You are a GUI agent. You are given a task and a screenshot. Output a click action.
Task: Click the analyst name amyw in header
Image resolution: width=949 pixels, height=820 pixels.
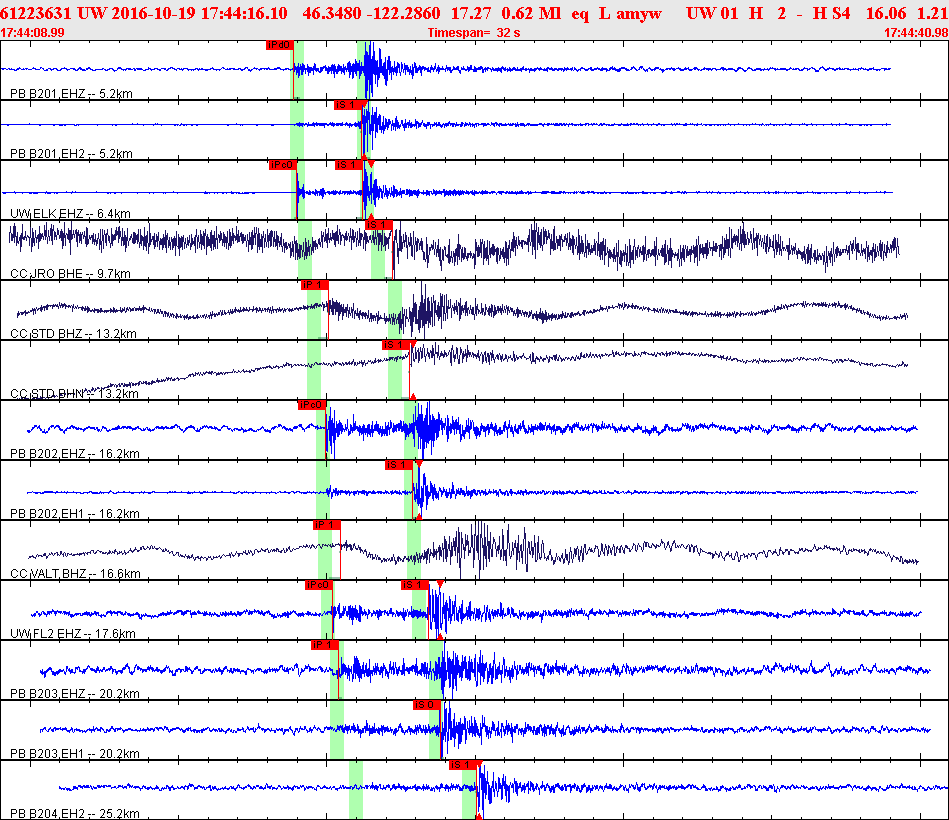[639, 13]
